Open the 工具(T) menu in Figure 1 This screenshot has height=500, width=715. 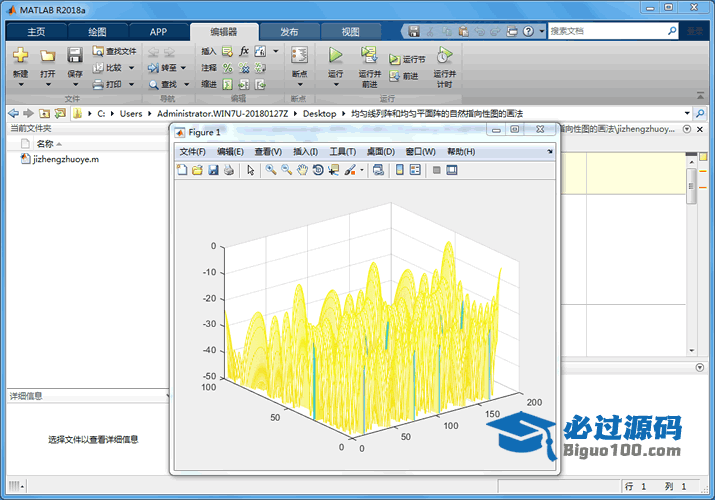[x=343, y=152]
